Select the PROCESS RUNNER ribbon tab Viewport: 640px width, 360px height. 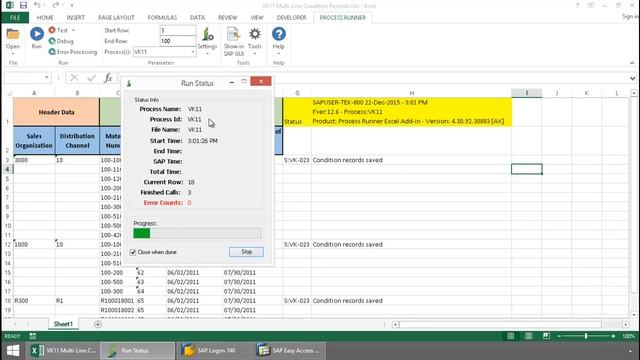[342, 18]
